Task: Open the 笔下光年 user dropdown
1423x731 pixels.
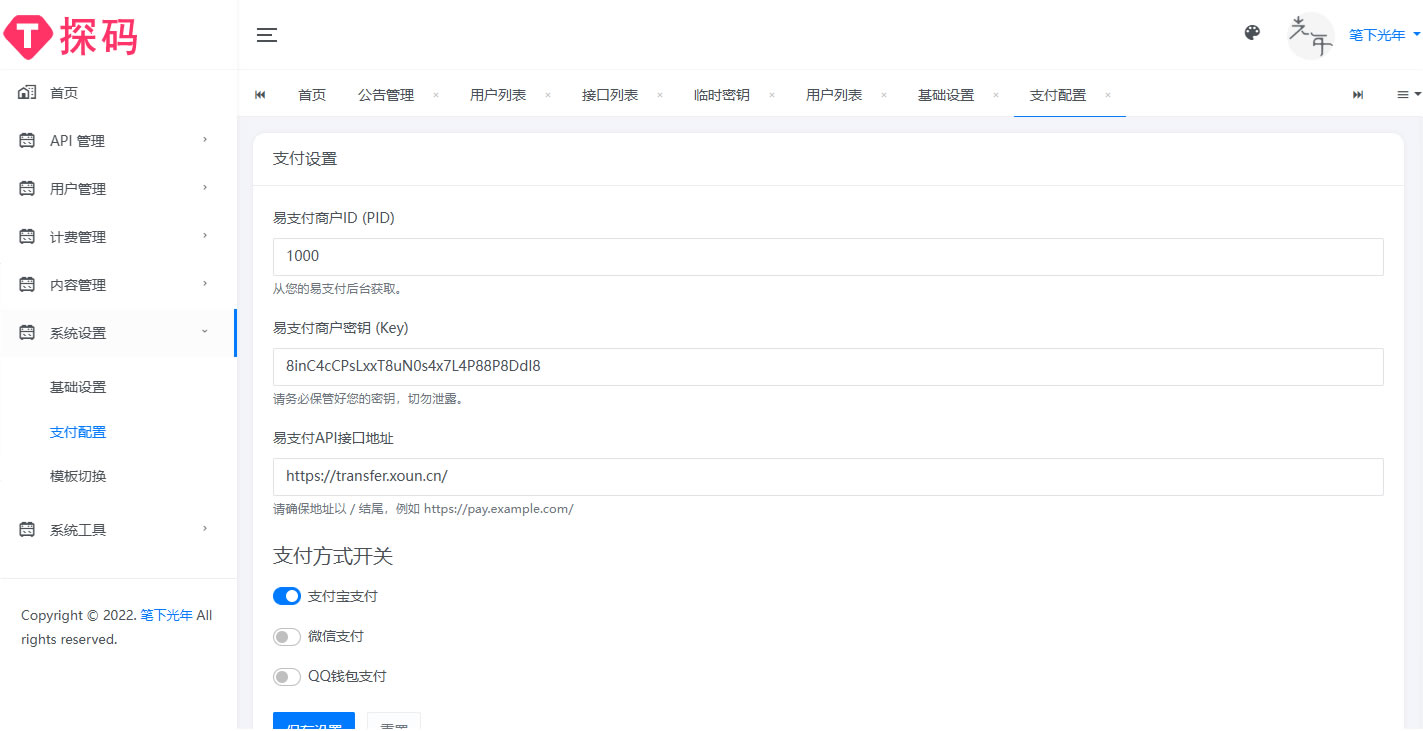Action: tap(1384, 35)
